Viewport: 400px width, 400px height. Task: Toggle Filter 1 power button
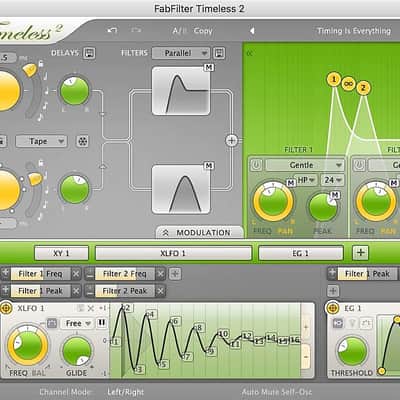[x=256, y=165]
